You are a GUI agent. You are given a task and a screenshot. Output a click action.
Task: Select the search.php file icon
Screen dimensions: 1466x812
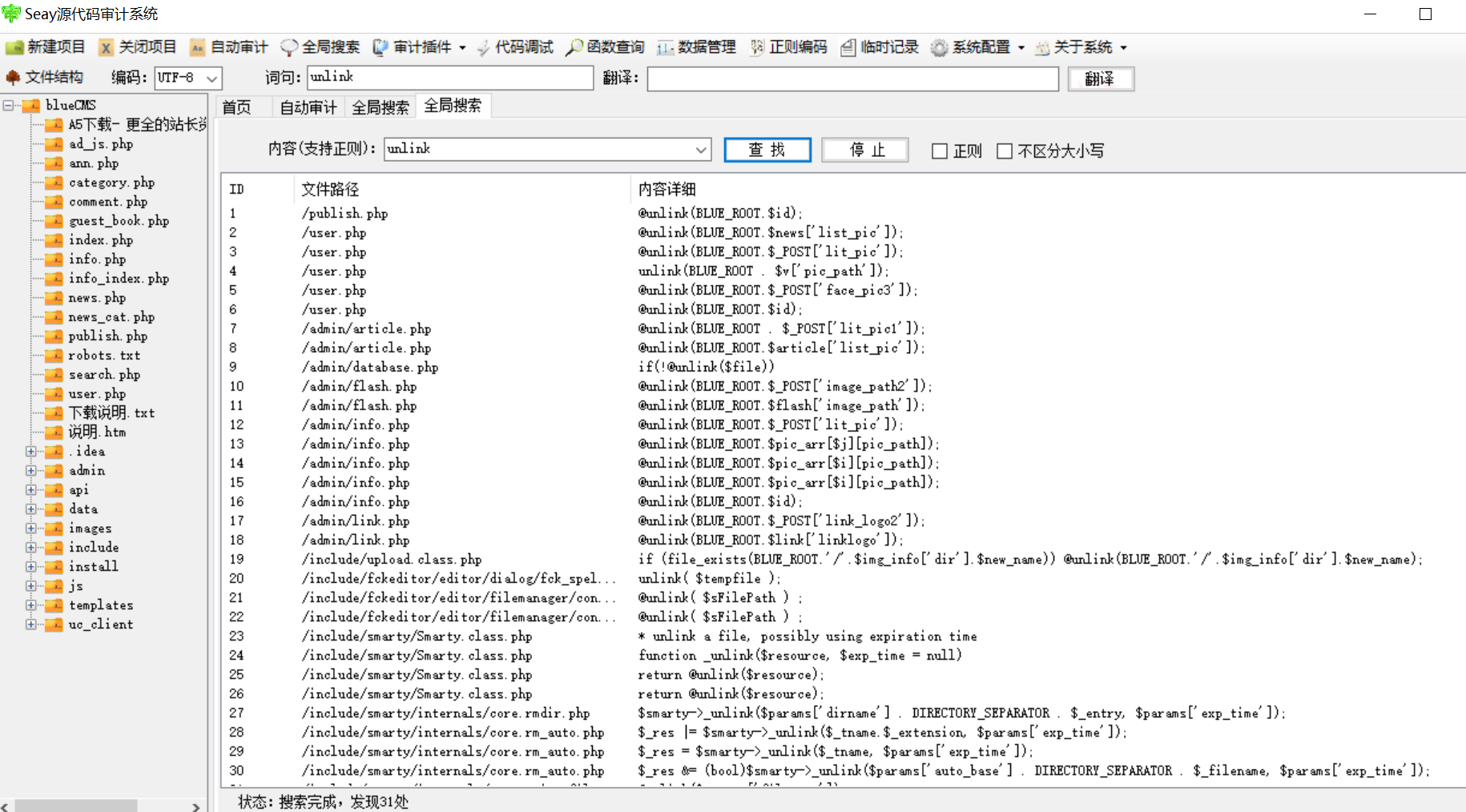54,375
